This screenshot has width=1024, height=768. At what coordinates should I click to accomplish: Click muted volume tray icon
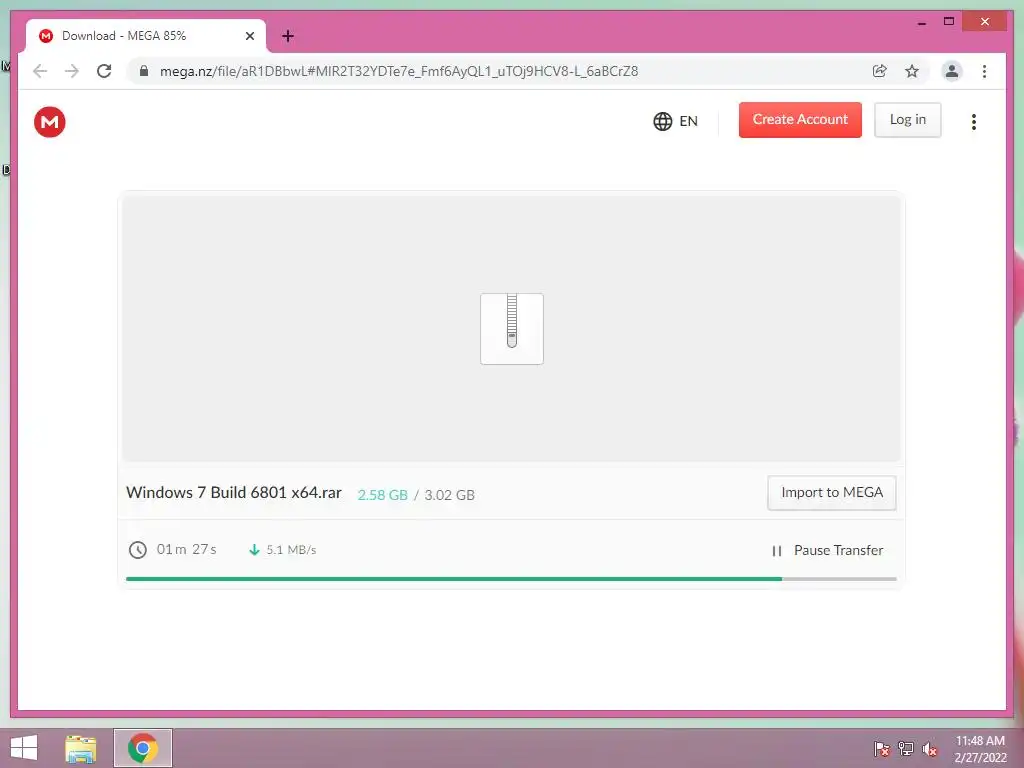(930, 749)
